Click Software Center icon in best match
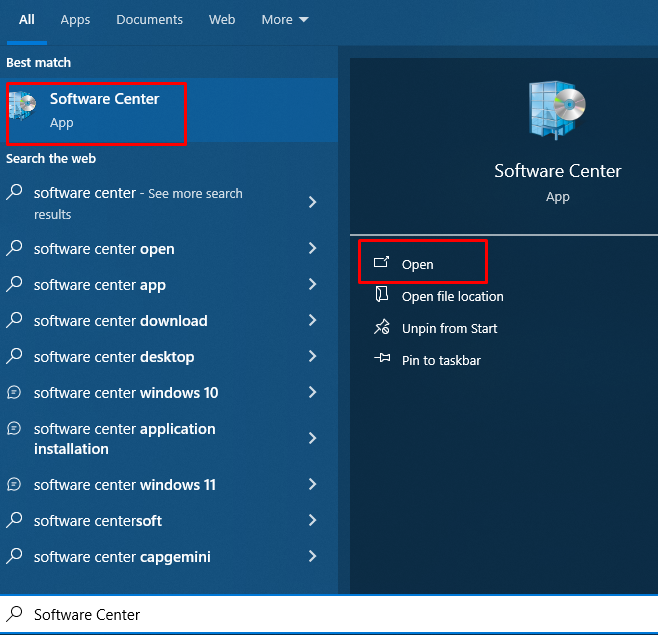The width and height of the screenshot is (658, 635). (x=23, y=106)
